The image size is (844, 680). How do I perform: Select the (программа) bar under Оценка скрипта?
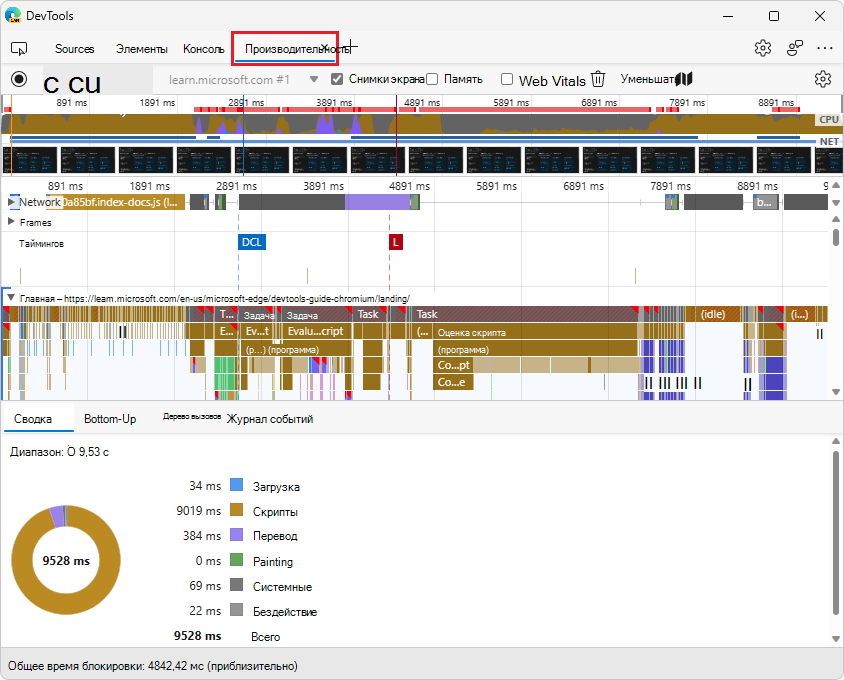coord(534,349)
